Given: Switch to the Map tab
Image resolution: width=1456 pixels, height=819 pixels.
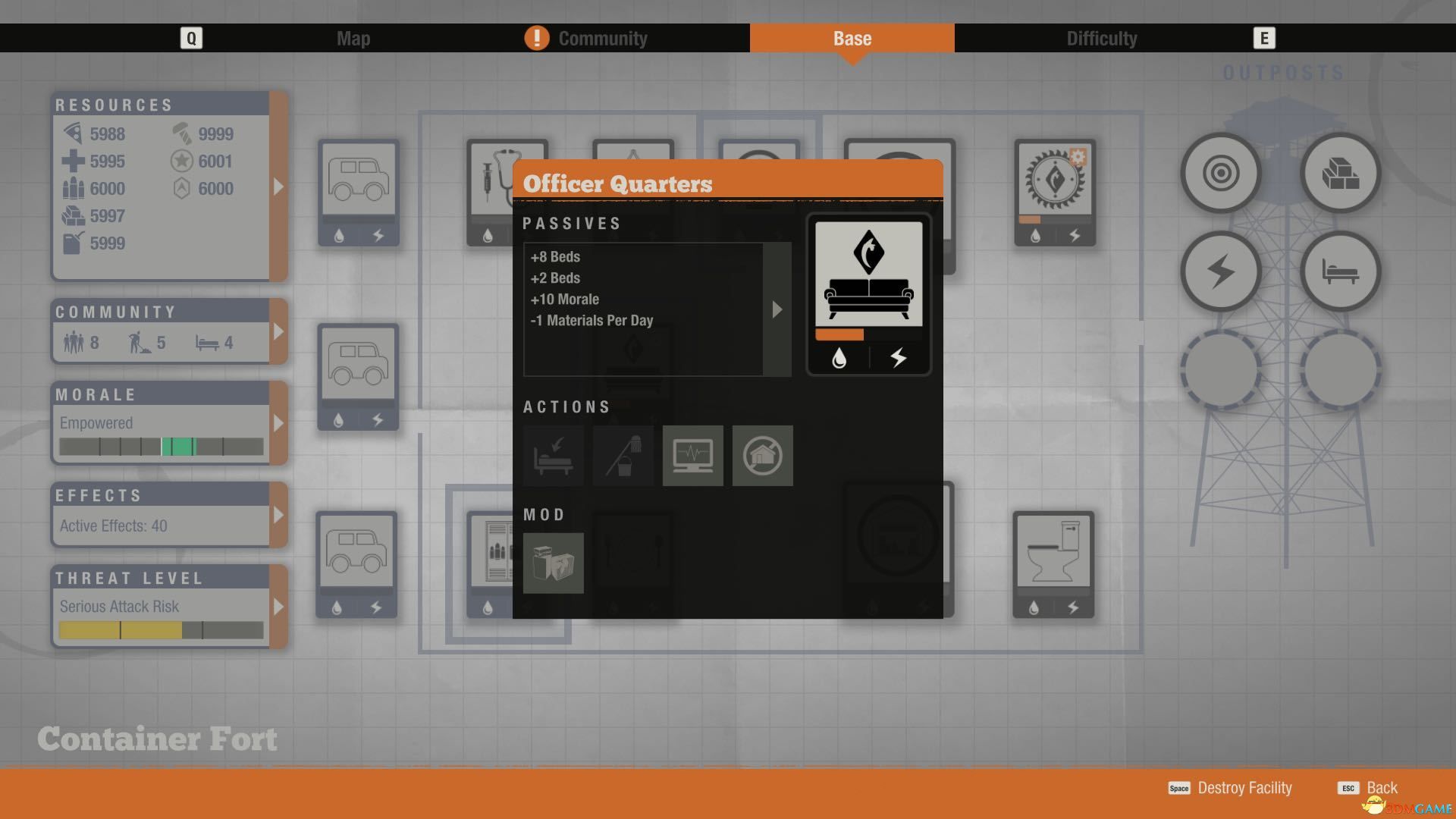Looking at the screenshot, I should 353,37.
